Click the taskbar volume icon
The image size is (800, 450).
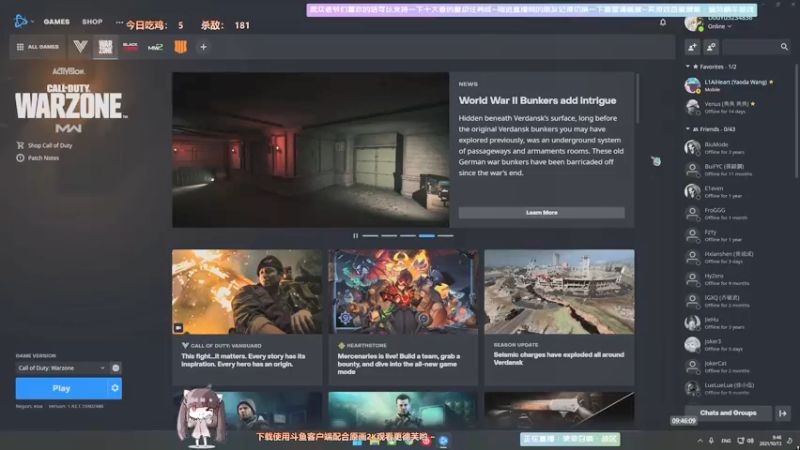pyautogui.click(x=750, y=441)
